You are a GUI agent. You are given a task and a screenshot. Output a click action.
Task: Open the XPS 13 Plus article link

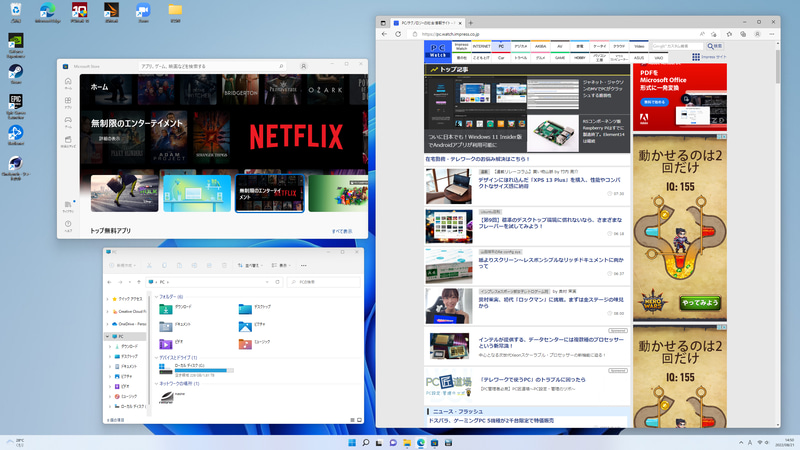[549, 183]
